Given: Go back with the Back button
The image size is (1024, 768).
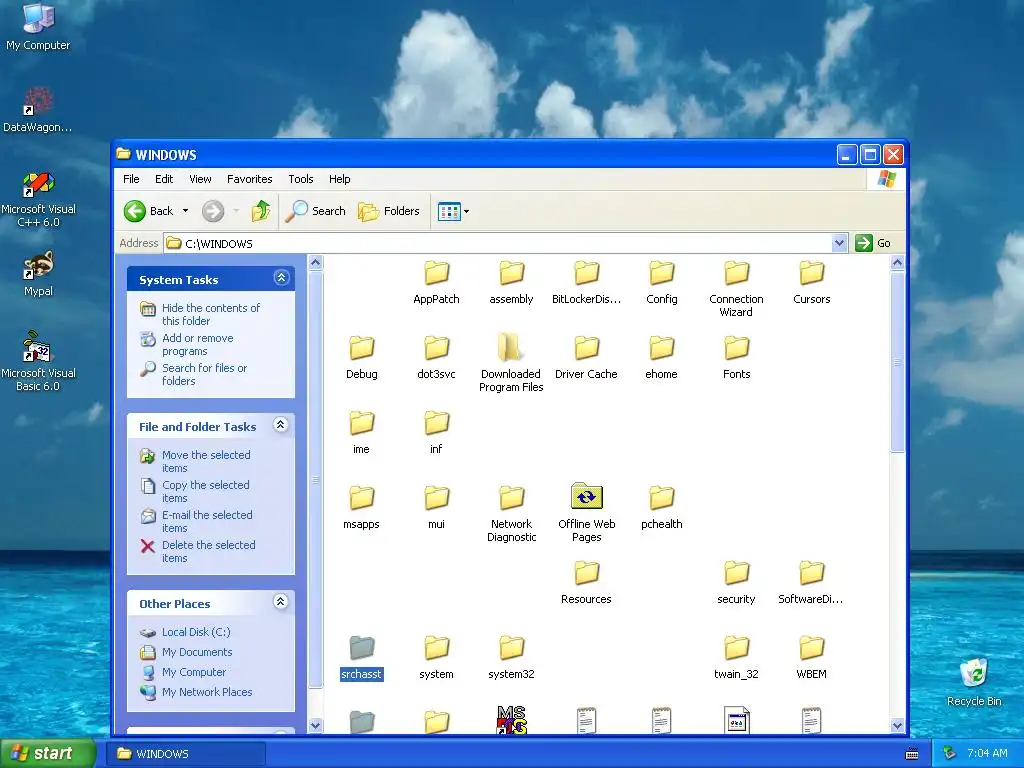Looking at the screenshot, I should [x=149, y=211].
